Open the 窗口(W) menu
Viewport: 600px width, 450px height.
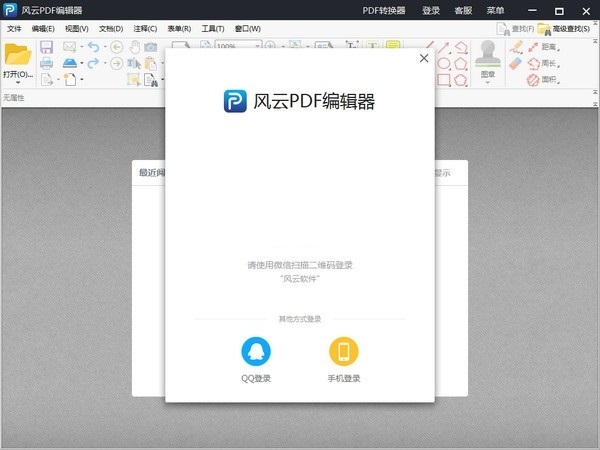click(x=248, y=29)
